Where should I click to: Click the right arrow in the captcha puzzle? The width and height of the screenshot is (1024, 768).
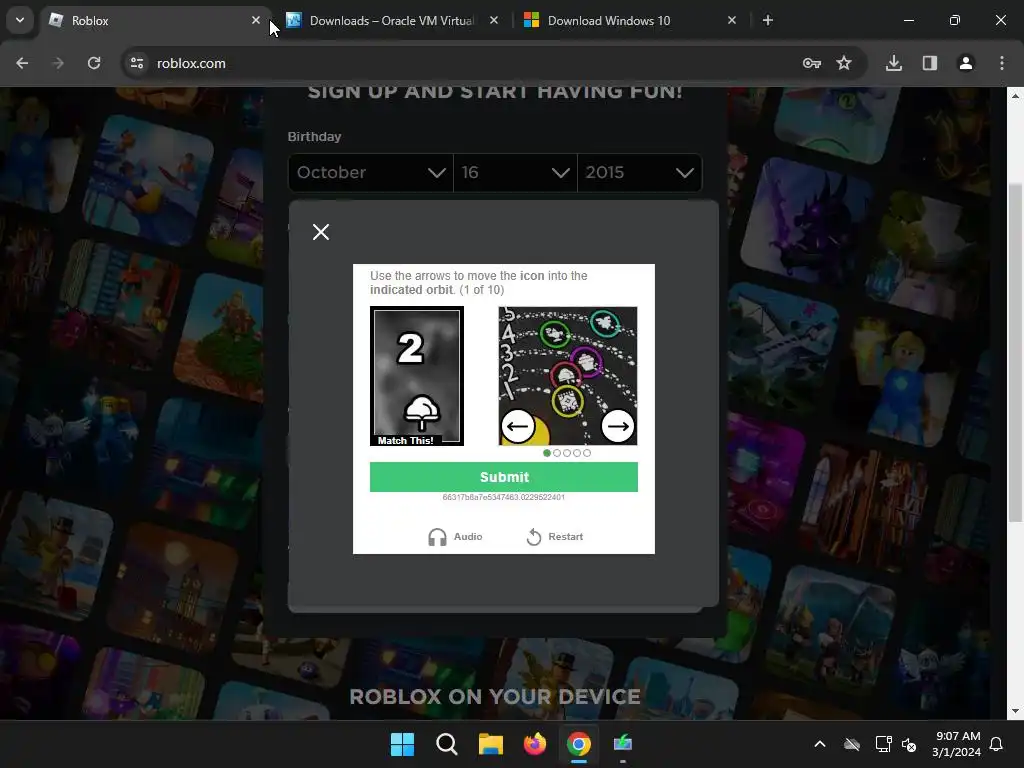[x=617, y=426]
